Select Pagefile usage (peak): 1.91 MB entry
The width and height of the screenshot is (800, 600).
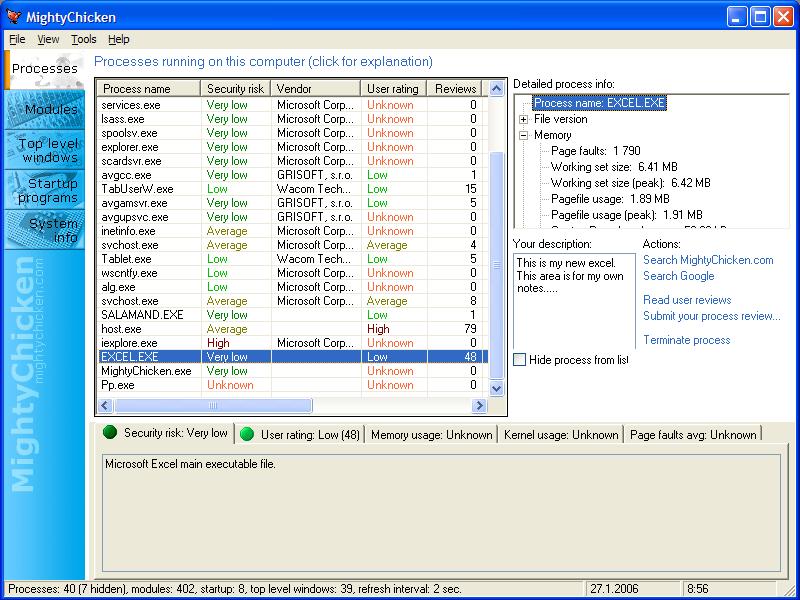point(627,215)
